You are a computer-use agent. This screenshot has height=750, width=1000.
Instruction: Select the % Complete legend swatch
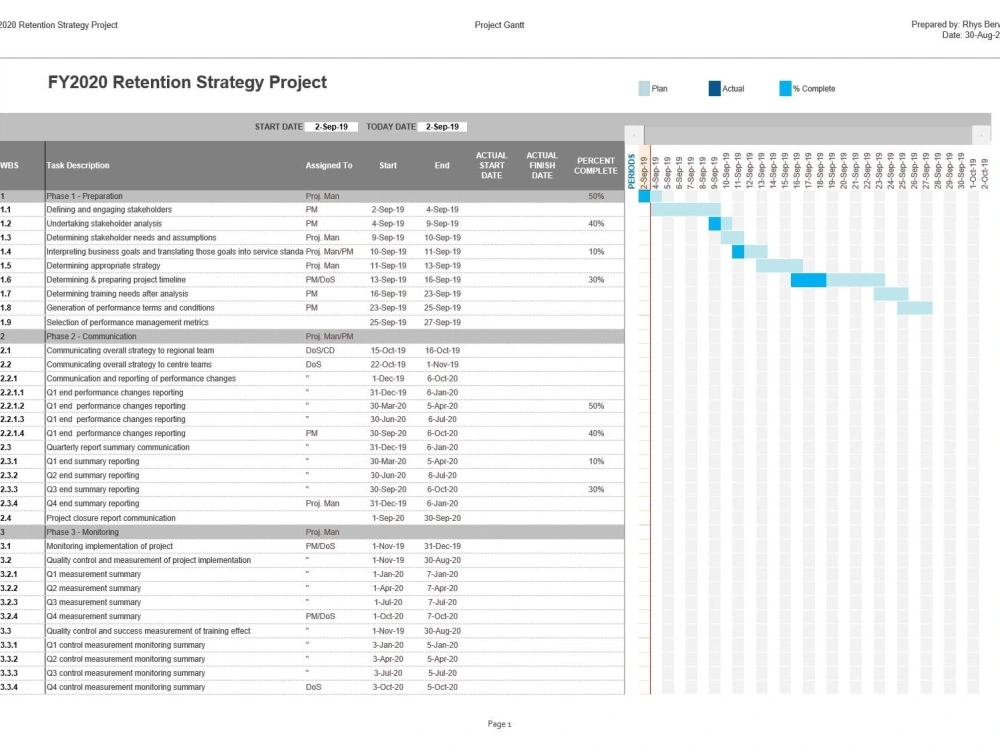click(x=786, y=88)
